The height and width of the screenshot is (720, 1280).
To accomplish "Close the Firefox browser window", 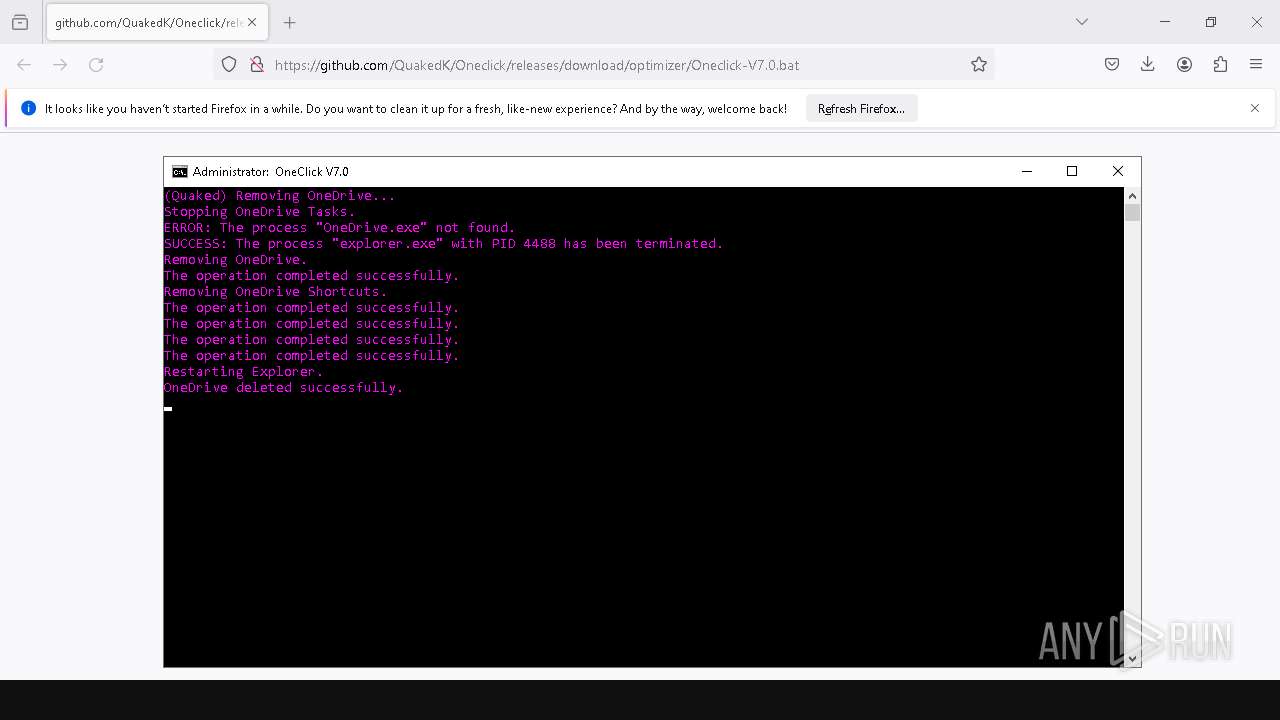I will [1257, 22].
